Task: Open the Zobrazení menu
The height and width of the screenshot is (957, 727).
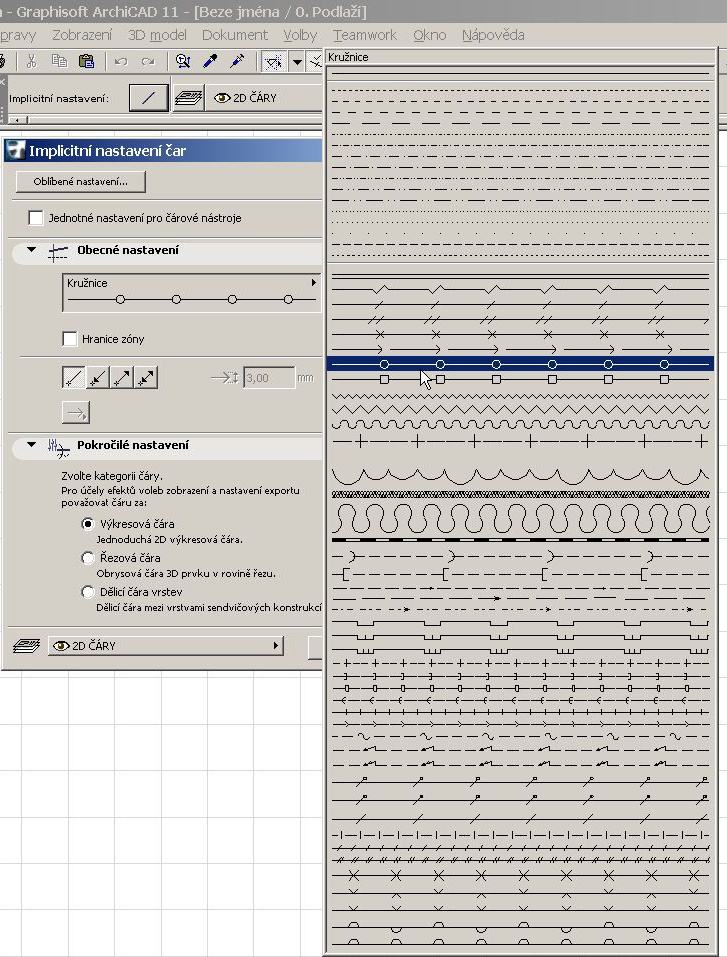Action: (x=82, y=35)
